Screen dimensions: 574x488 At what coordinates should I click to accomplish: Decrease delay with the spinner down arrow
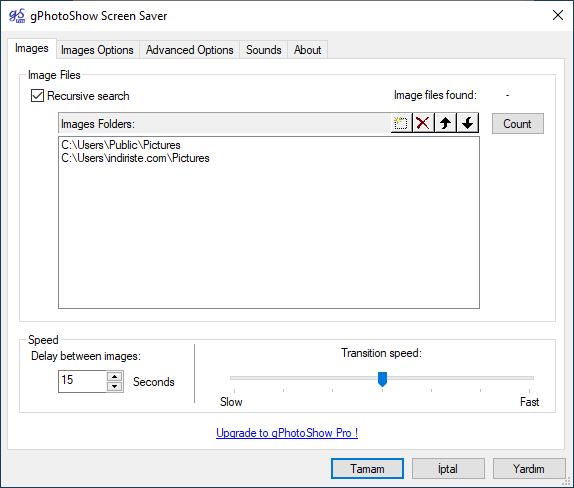tap(115, 386)
